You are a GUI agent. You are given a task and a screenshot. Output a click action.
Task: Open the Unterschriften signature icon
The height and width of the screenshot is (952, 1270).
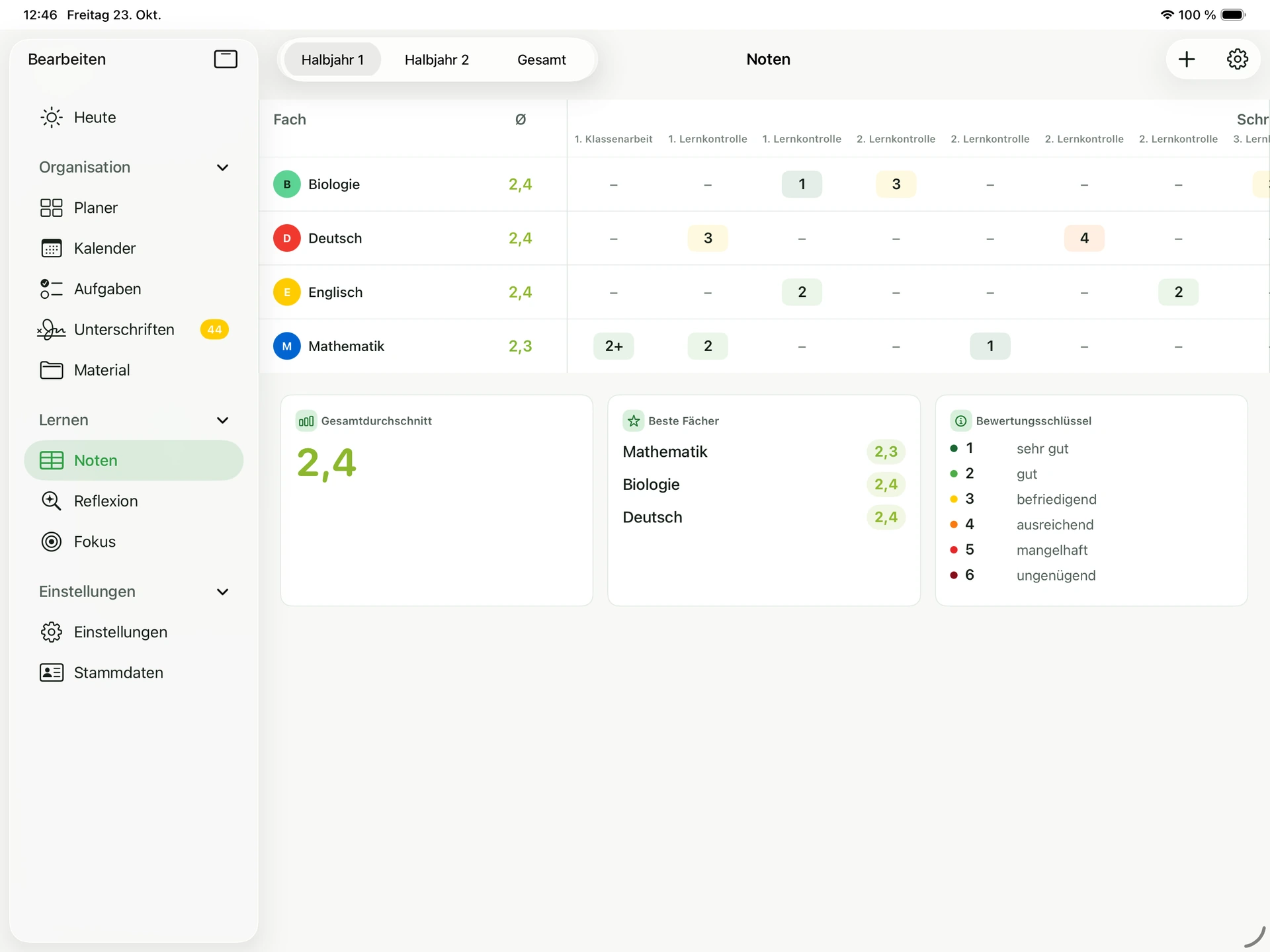[x=52, y=329]
